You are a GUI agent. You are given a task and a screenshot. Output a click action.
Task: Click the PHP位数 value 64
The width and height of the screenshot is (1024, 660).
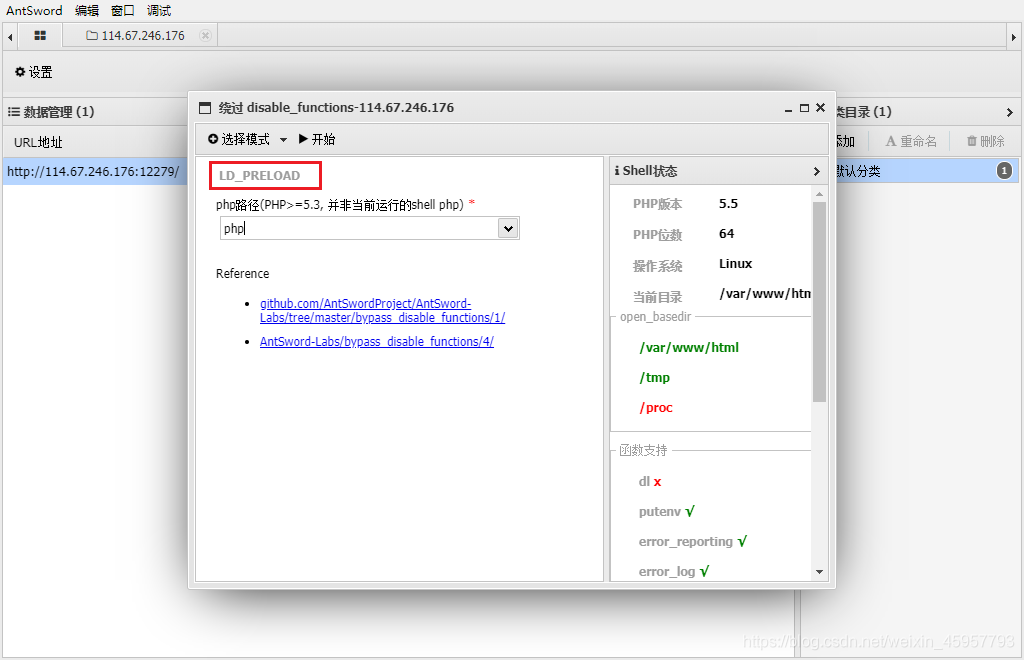(x=726, y=234)
